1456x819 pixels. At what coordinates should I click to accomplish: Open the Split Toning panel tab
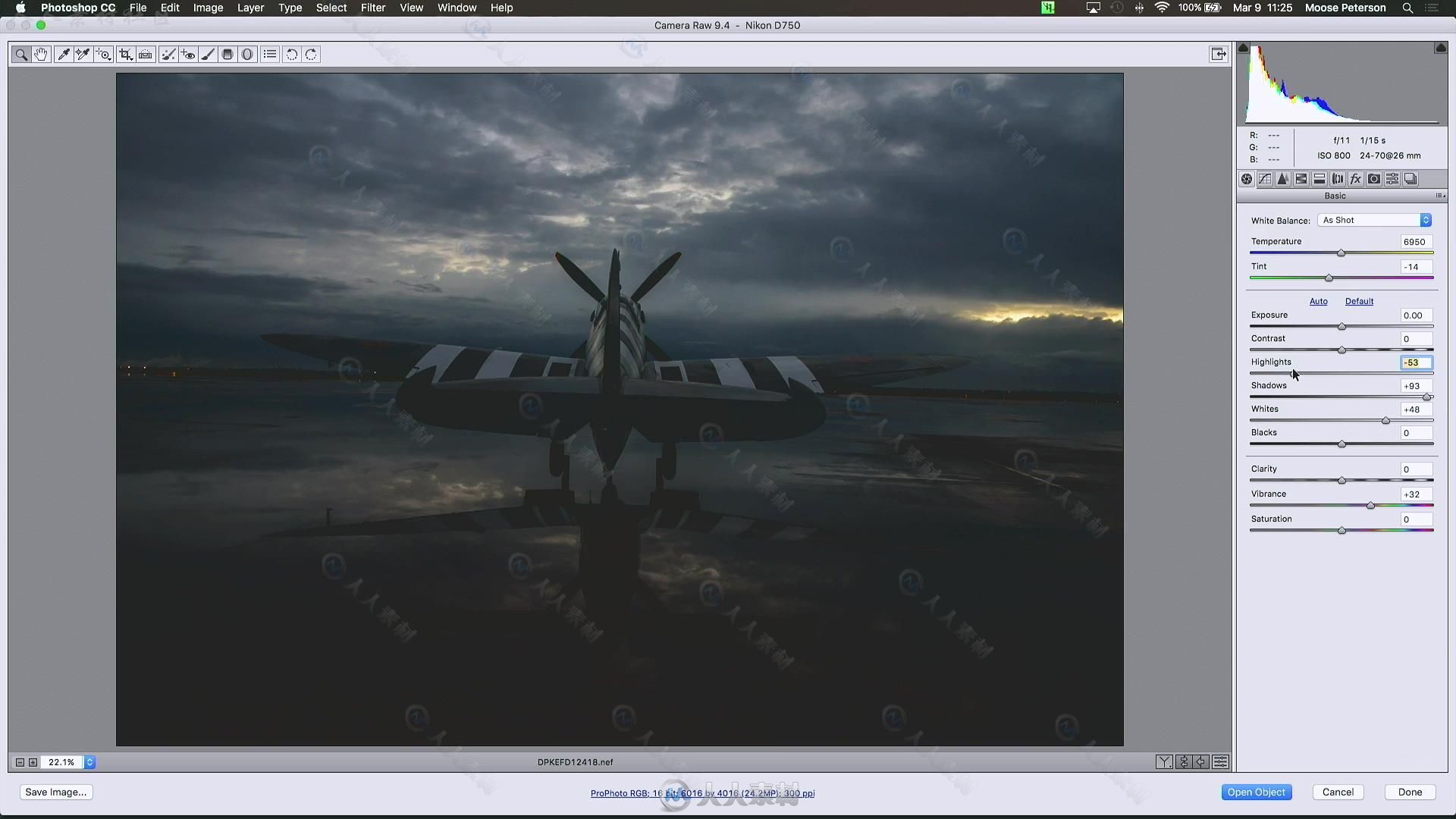point(1319,179)
